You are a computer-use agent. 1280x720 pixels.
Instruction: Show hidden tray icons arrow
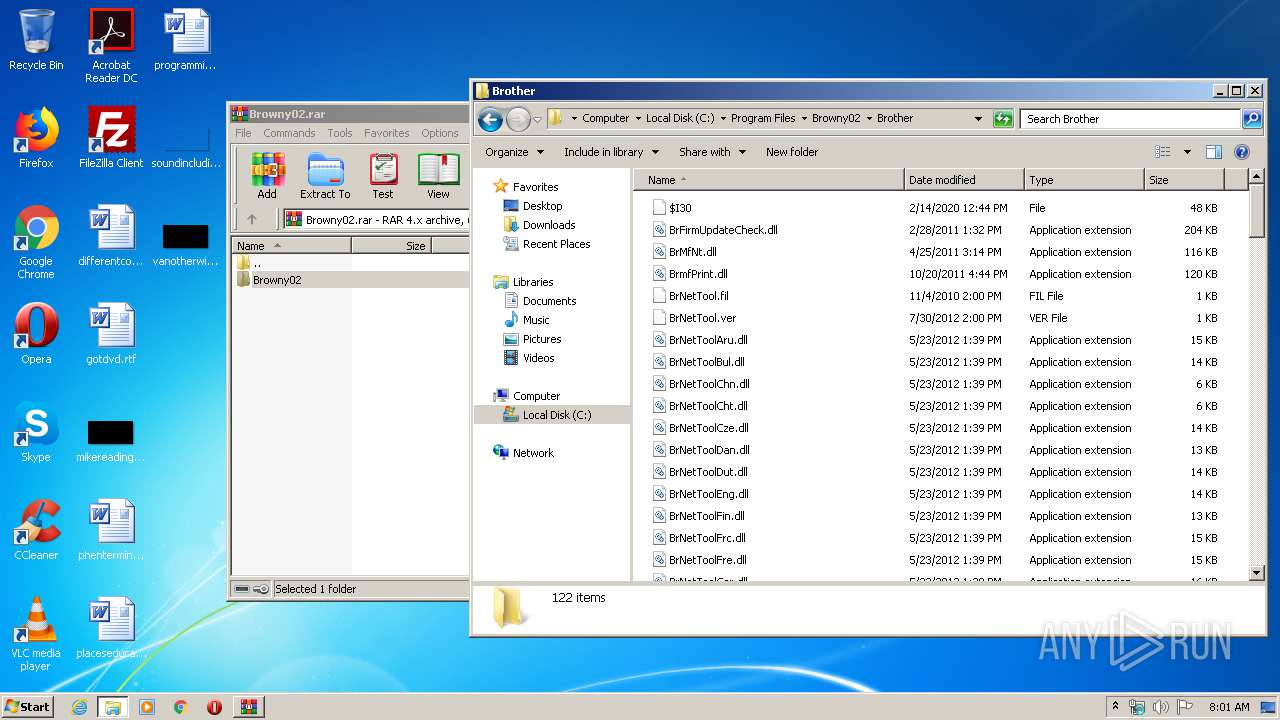1115,707
